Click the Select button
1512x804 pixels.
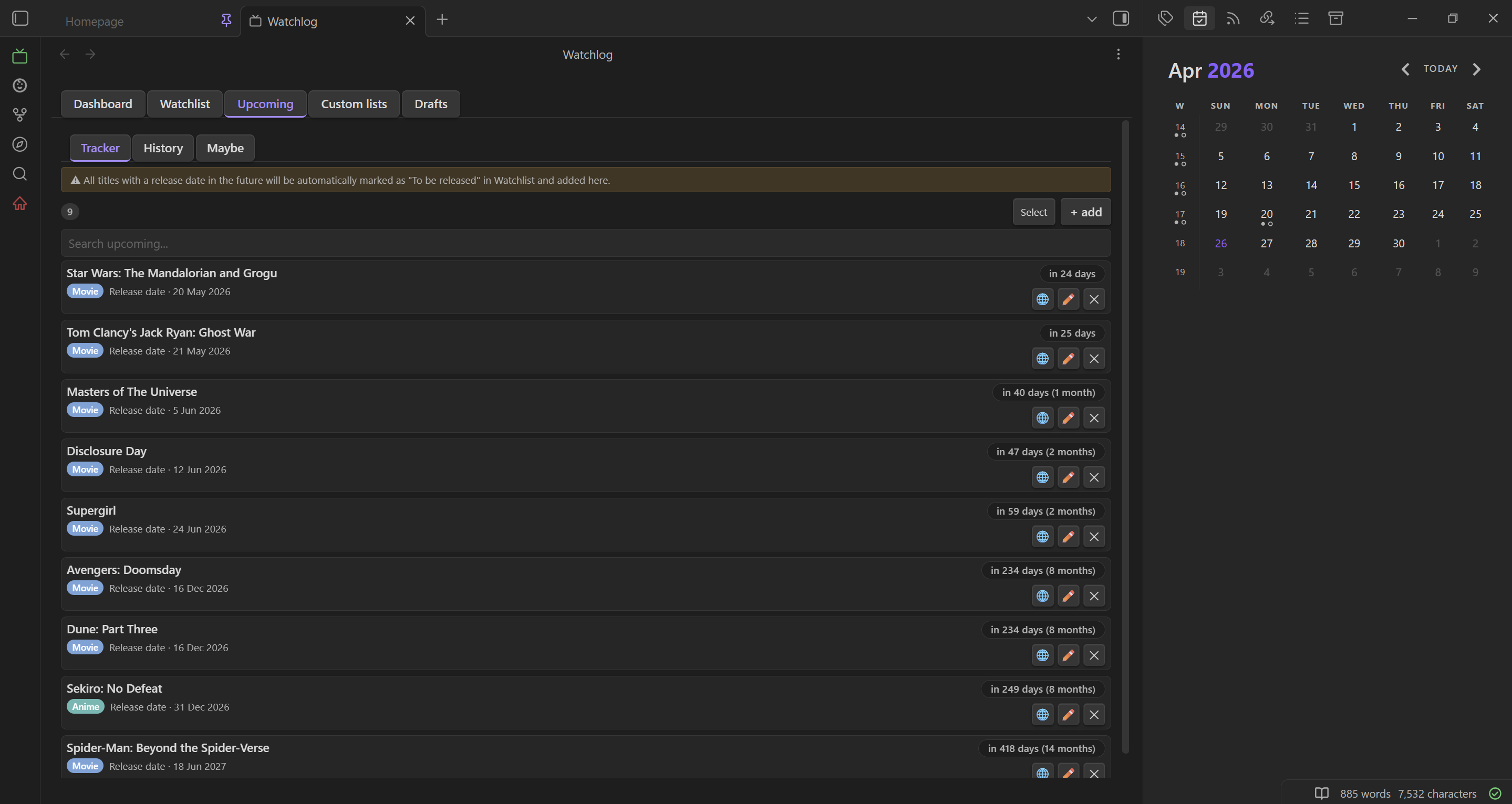pos(1033,212)
